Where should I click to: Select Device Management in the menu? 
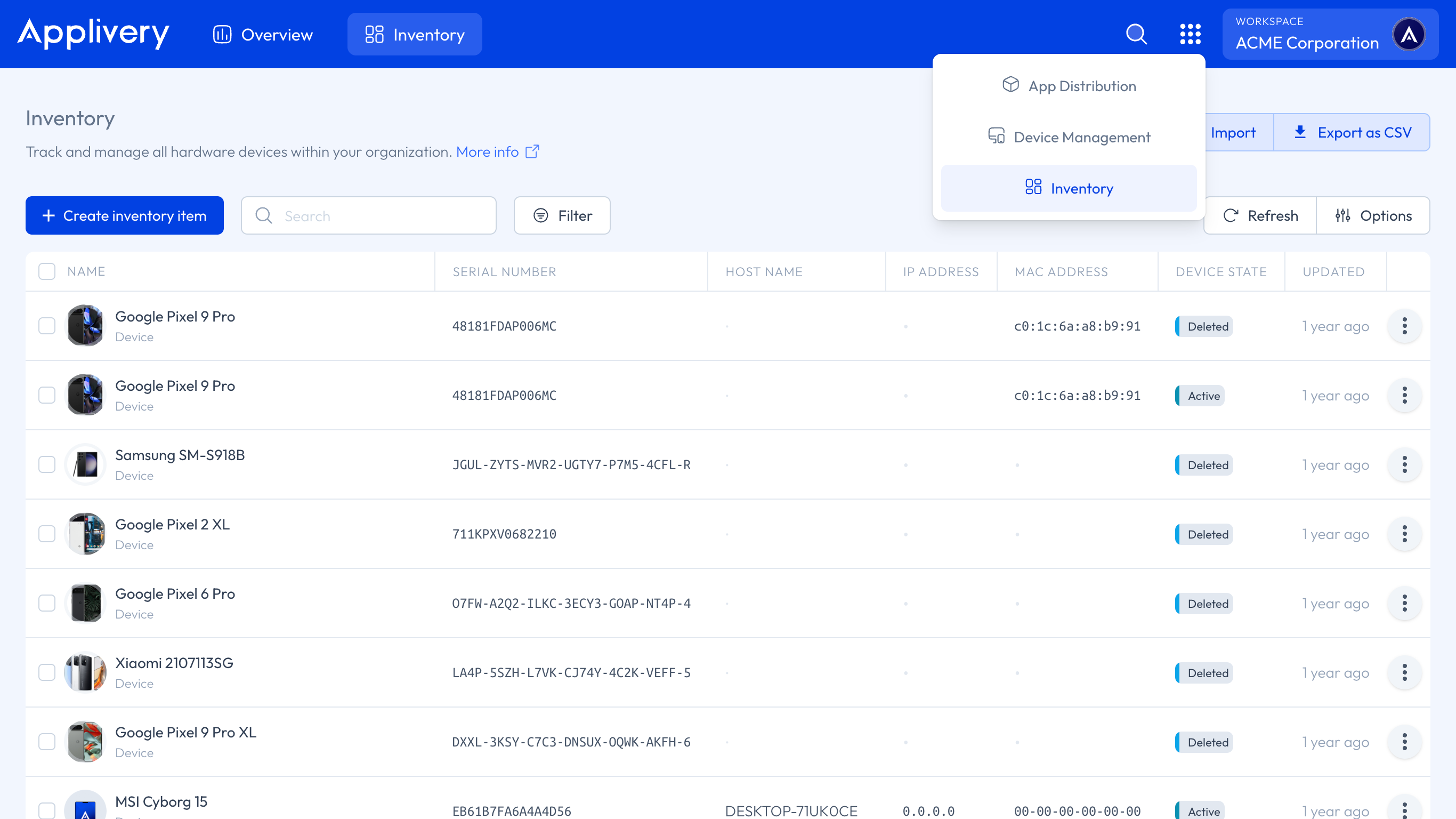(x=1068, y=137)
